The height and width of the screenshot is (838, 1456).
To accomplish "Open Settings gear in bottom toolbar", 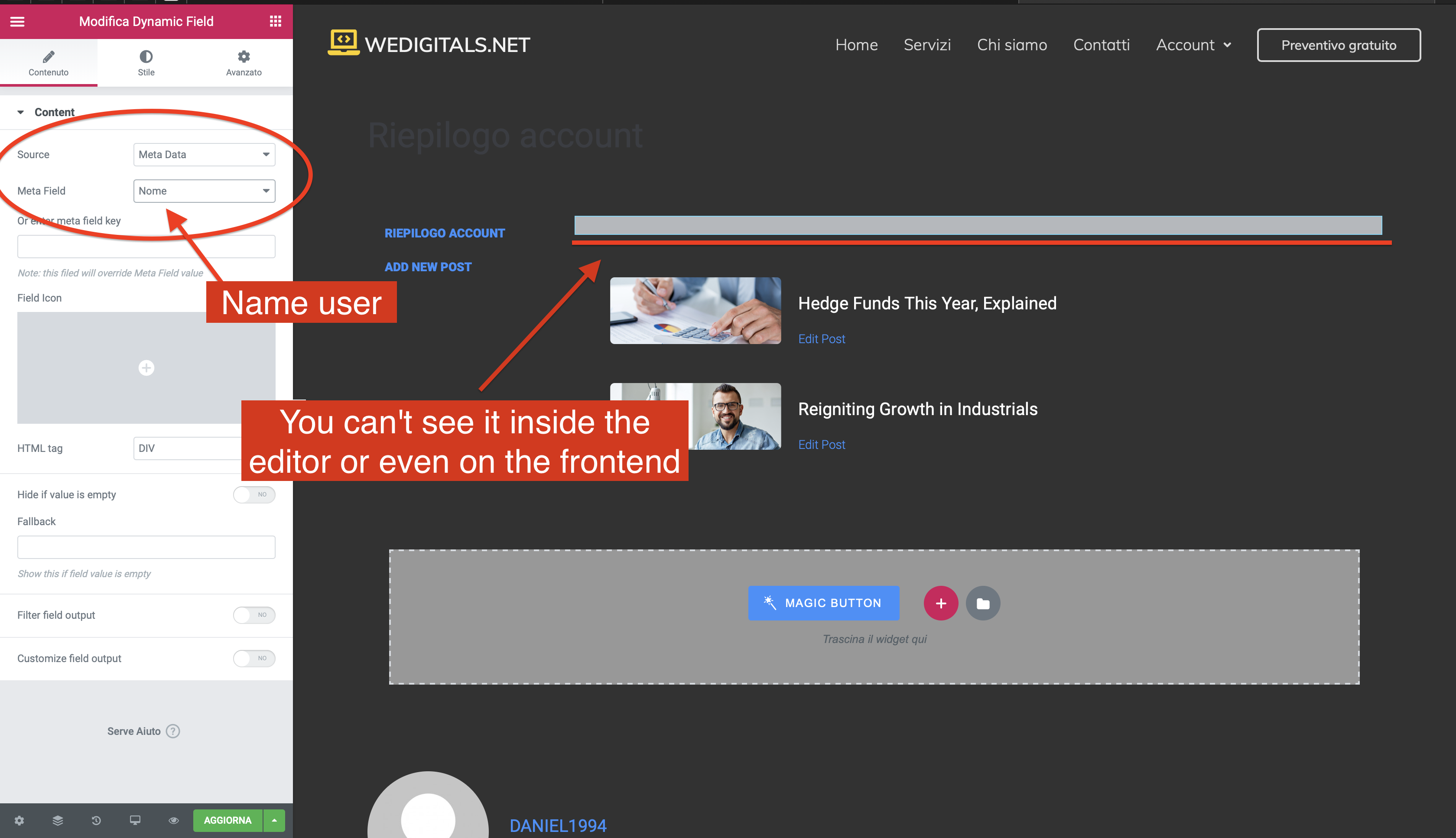I will tap(19, 820).
